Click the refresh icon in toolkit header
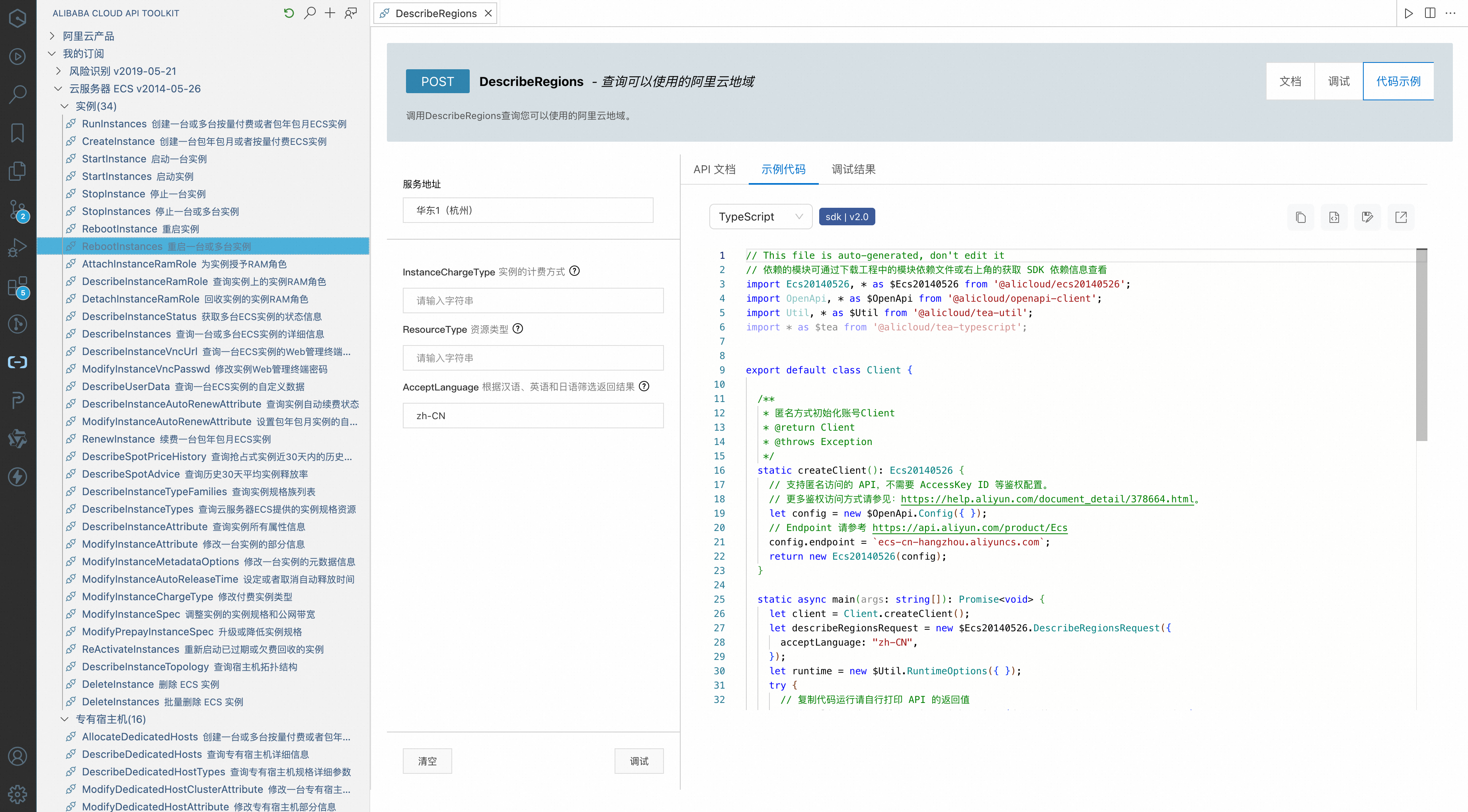The image size is (1468, 812). click(x=289, y=13)
